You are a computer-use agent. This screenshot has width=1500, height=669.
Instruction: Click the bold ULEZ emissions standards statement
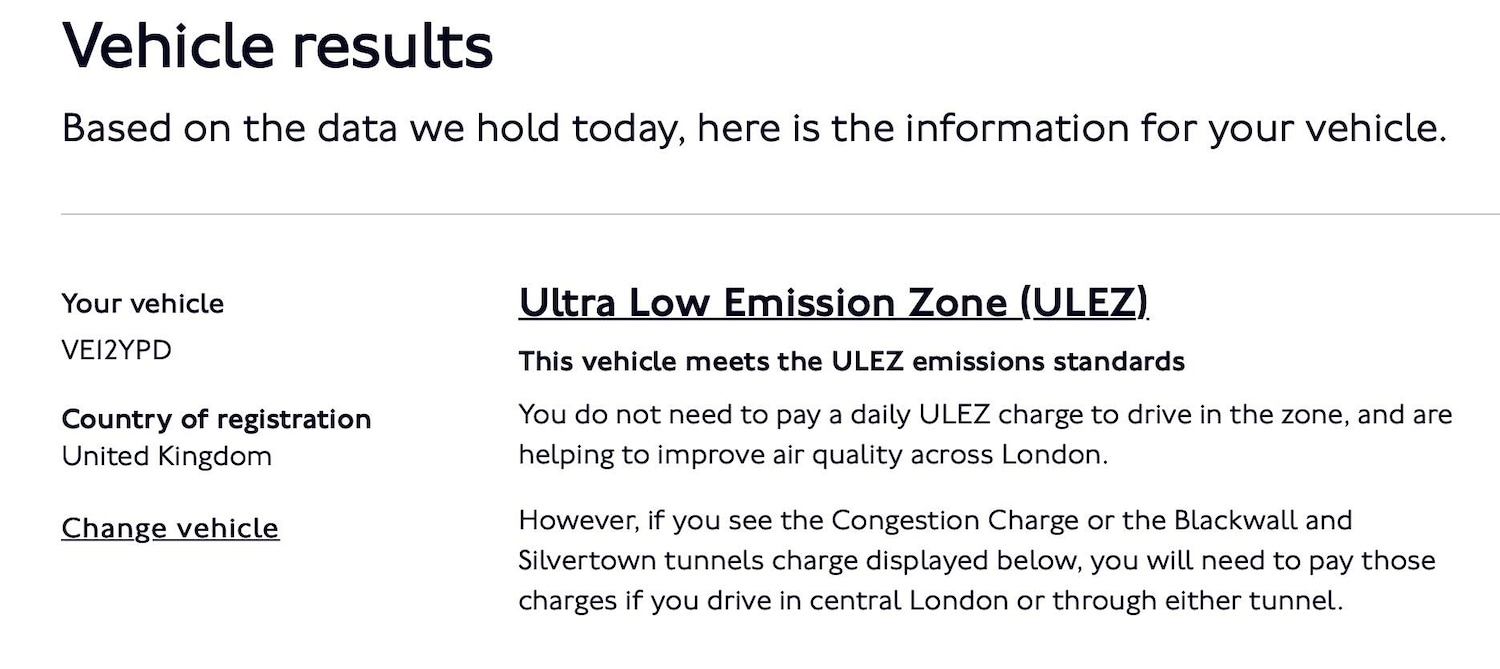[x=851, y=361]
